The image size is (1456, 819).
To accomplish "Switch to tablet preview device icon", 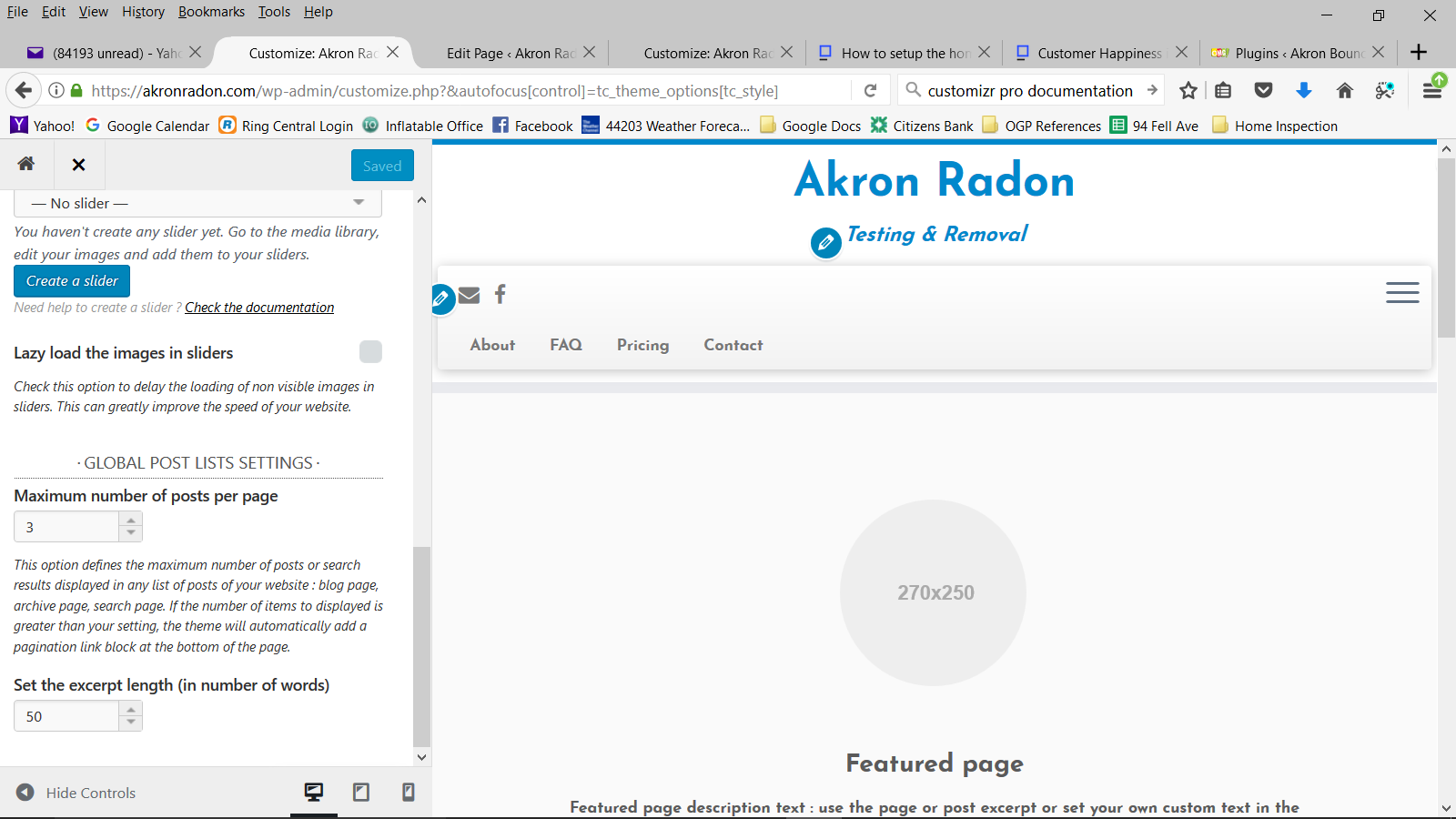I will click(x=361, y=793).
